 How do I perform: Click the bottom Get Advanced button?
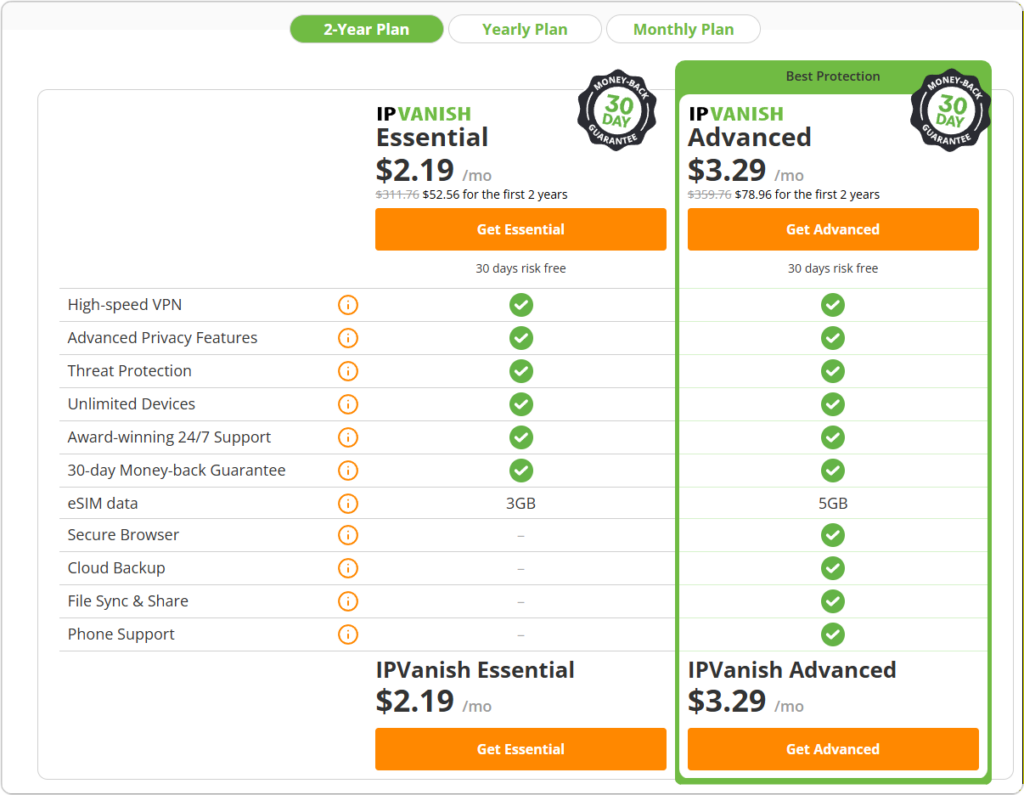coord(833,749)
